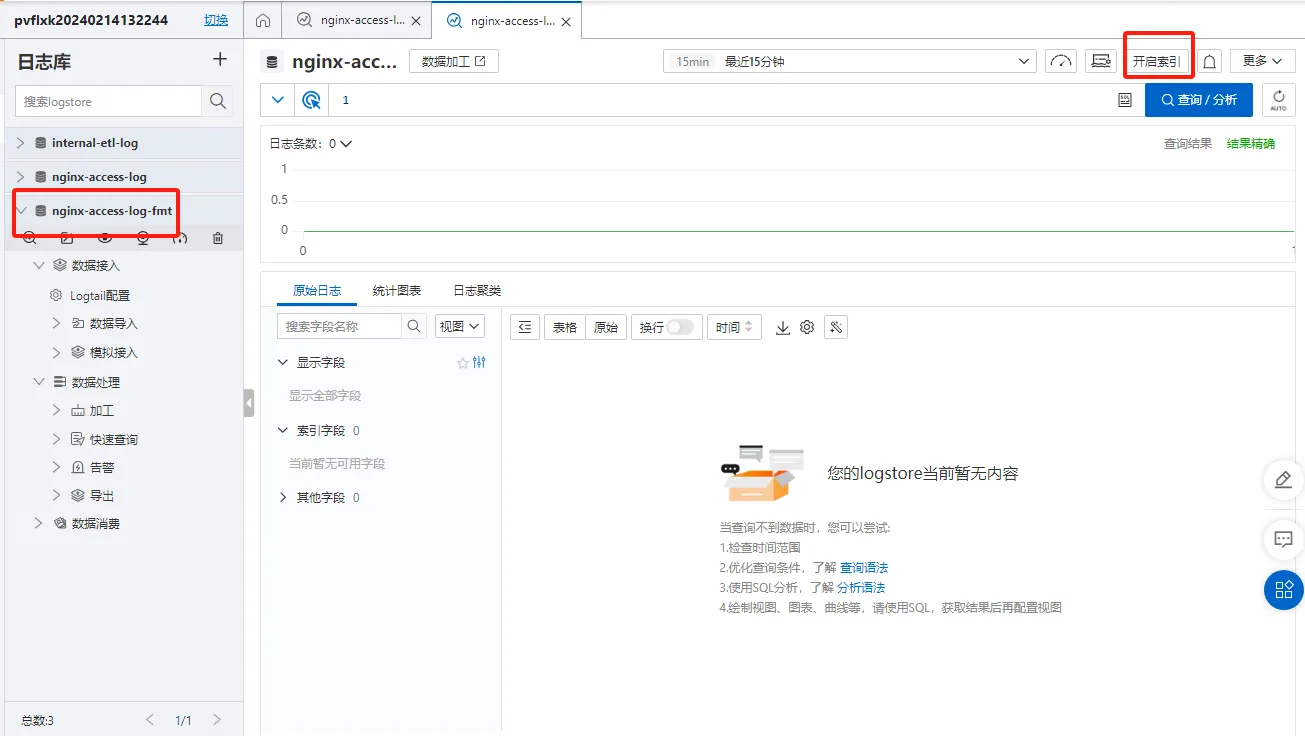Image resolution: width=1305 pixels, height=736 pixels.
Task: Open the 时间 sort dropdown
Action: (x=735, y=327)
